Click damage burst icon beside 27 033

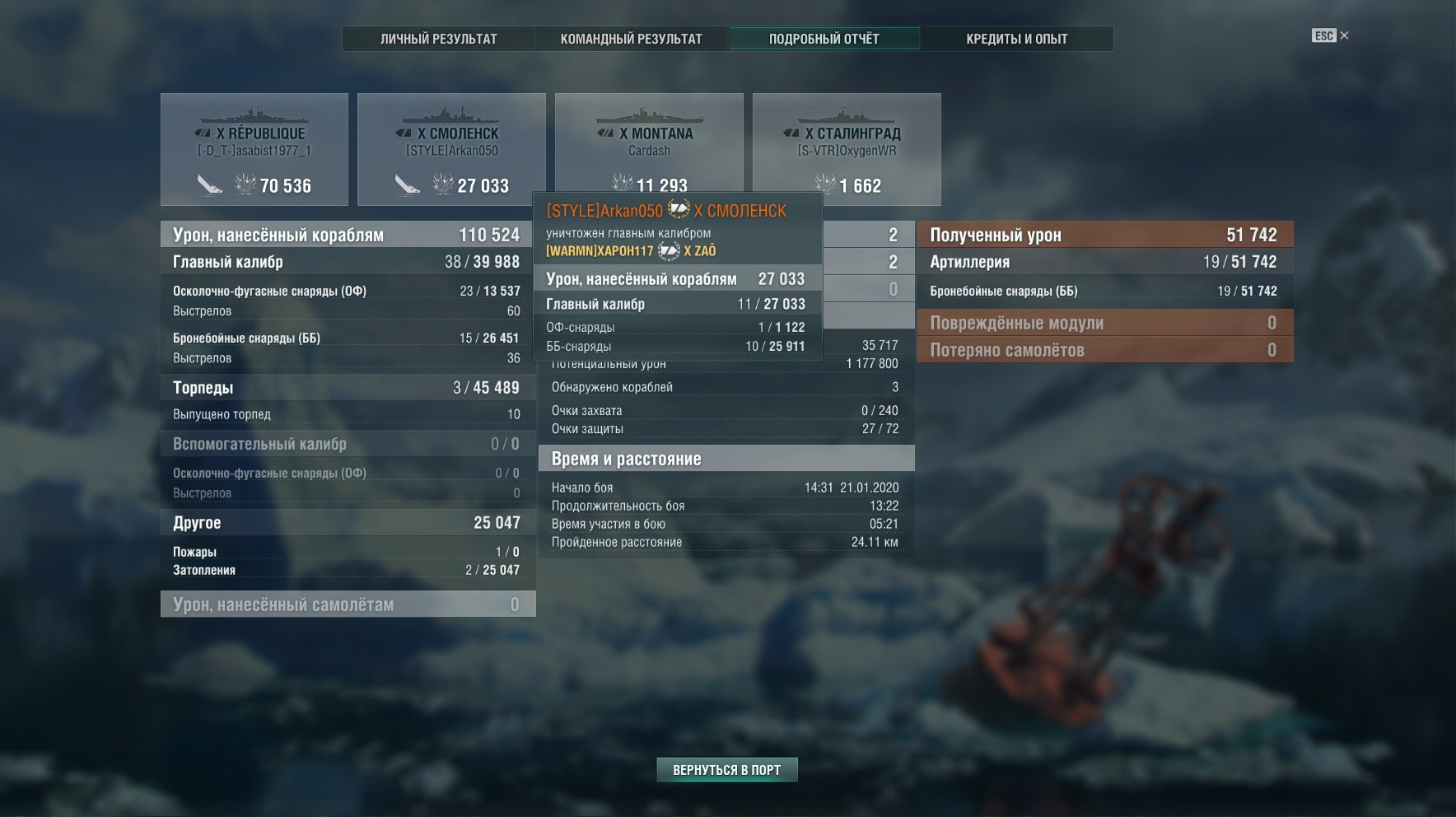point(442,184)
